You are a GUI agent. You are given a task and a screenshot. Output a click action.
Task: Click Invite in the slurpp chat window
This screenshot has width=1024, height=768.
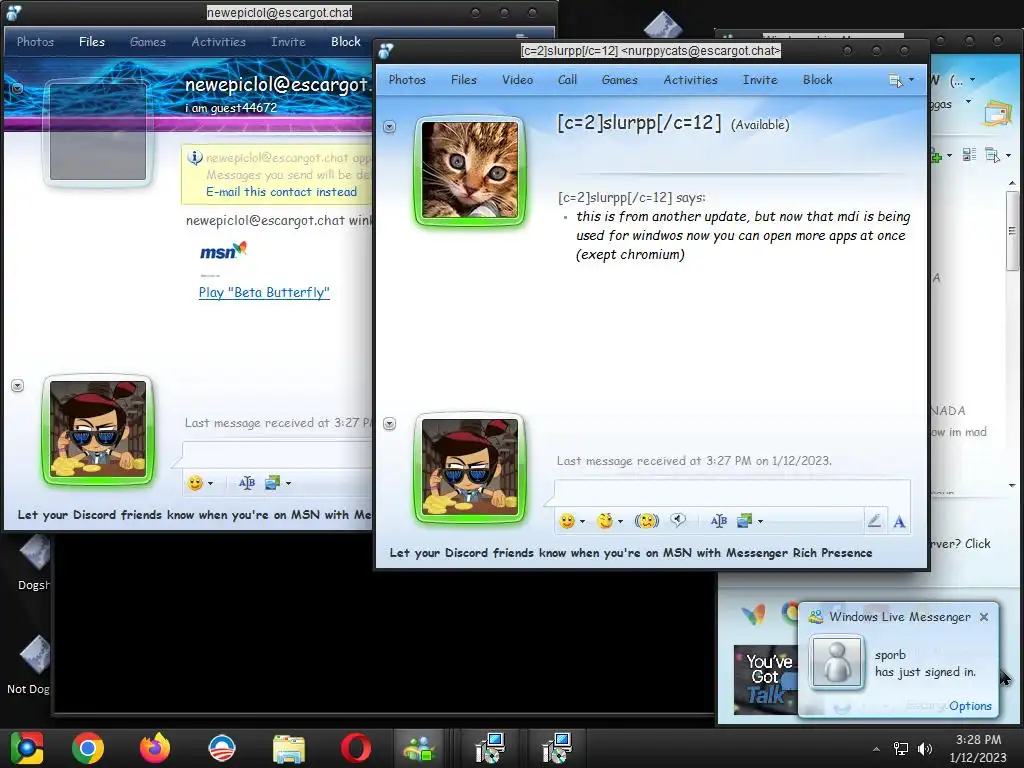[x=760, y=80]
